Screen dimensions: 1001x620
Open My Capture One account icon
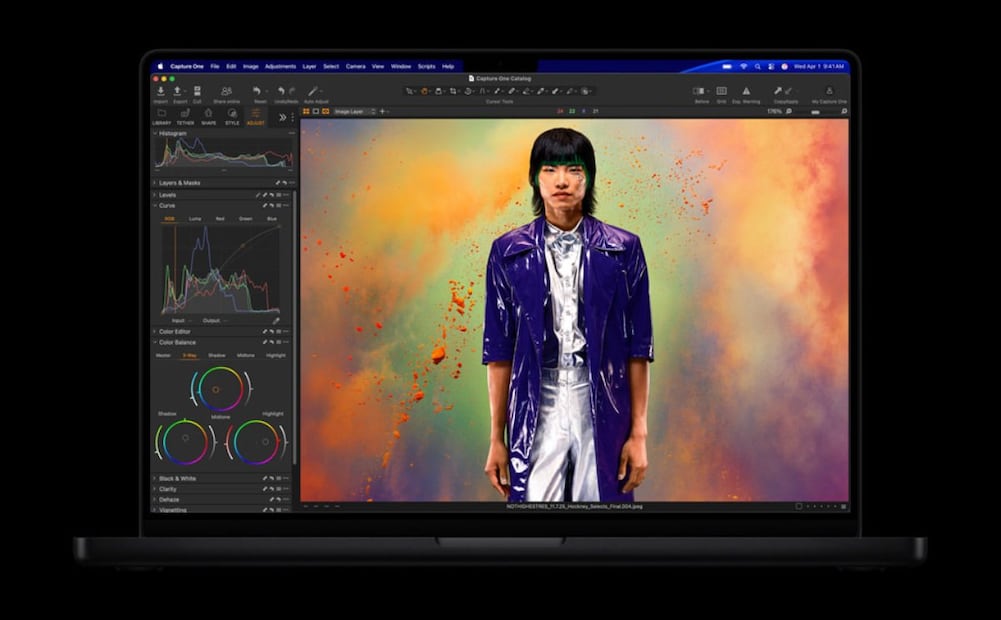829,91
